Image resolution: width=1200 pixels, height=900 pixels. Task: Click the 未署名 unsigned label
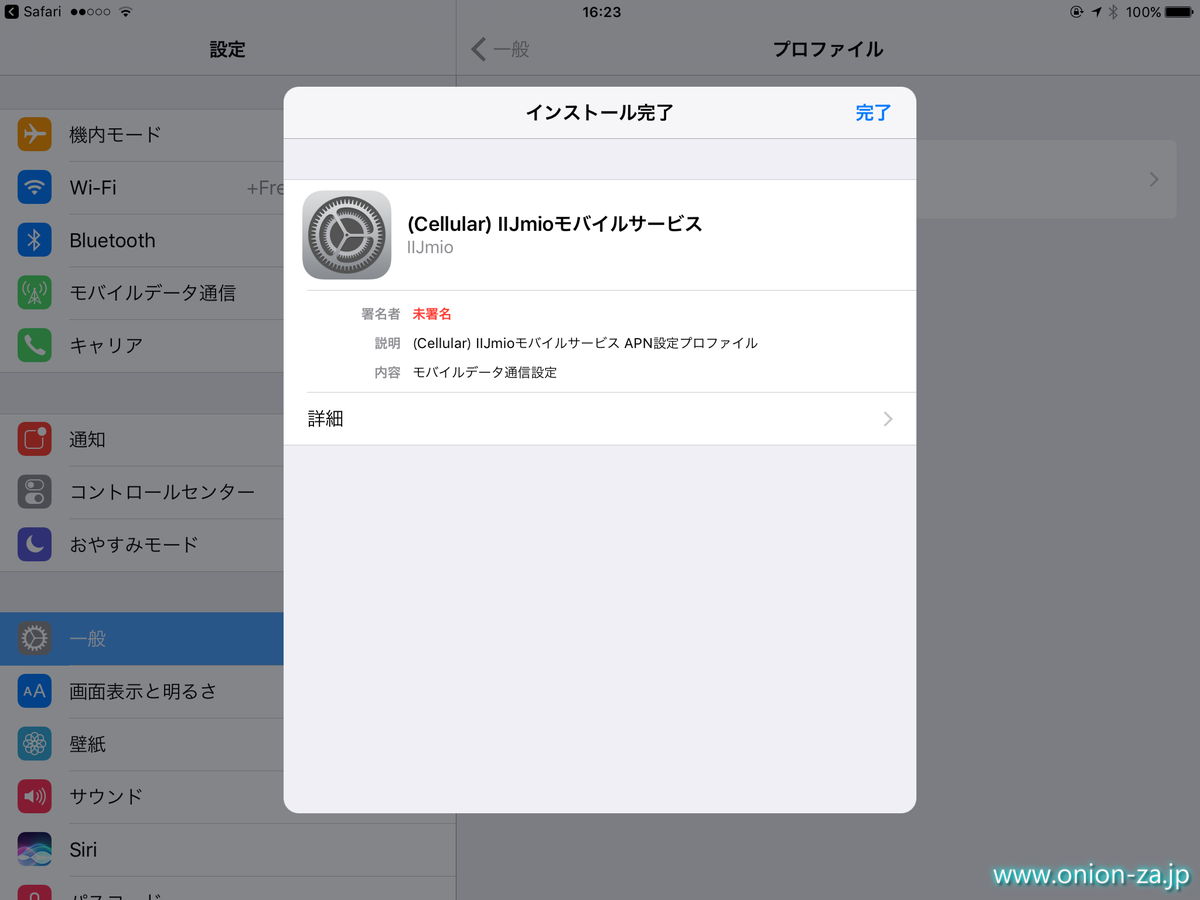click(x=432, y=314)
